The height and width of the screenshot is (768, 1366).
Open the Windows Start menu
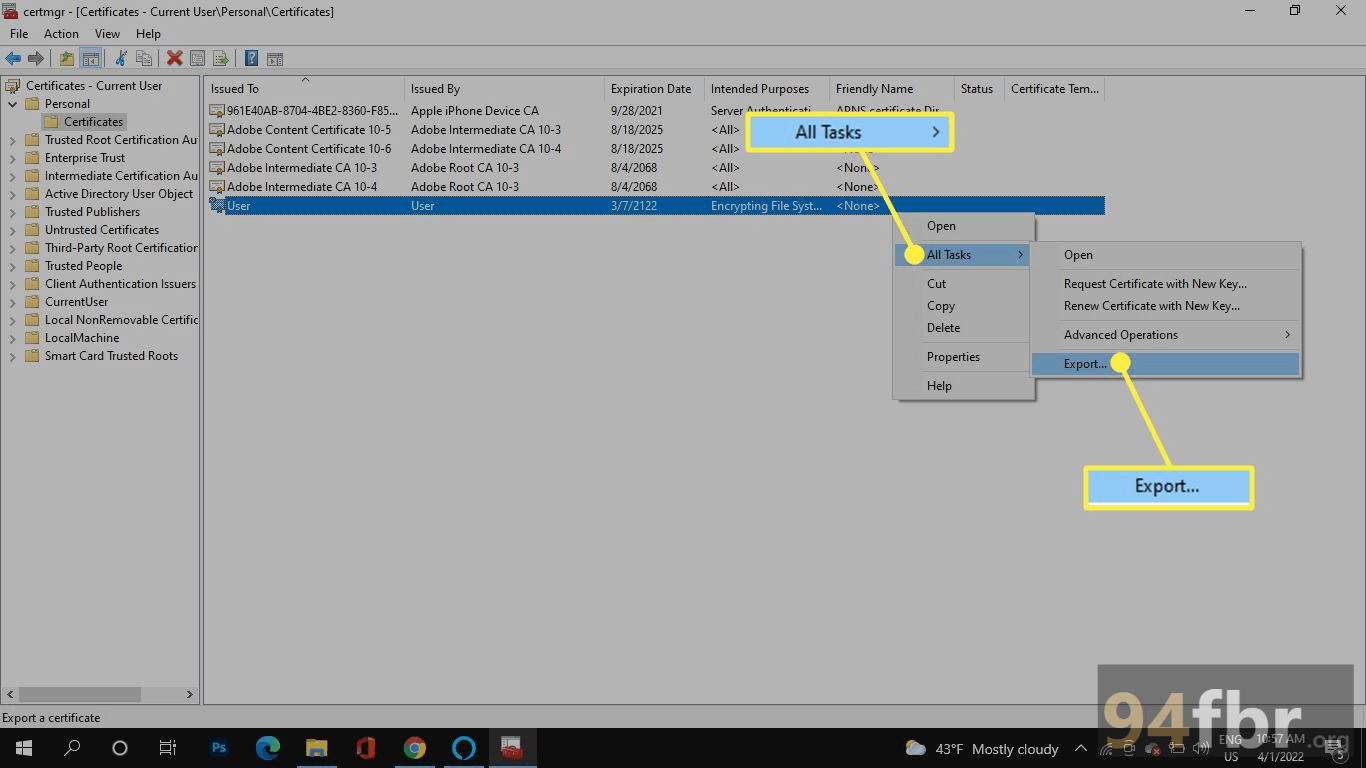point(24,748)
